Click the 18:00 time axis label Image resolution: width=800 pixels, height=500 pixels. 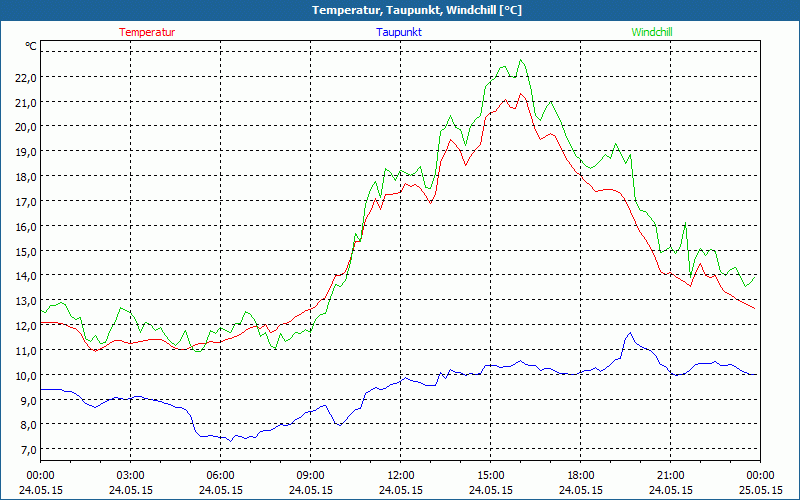tap(581, 476)
